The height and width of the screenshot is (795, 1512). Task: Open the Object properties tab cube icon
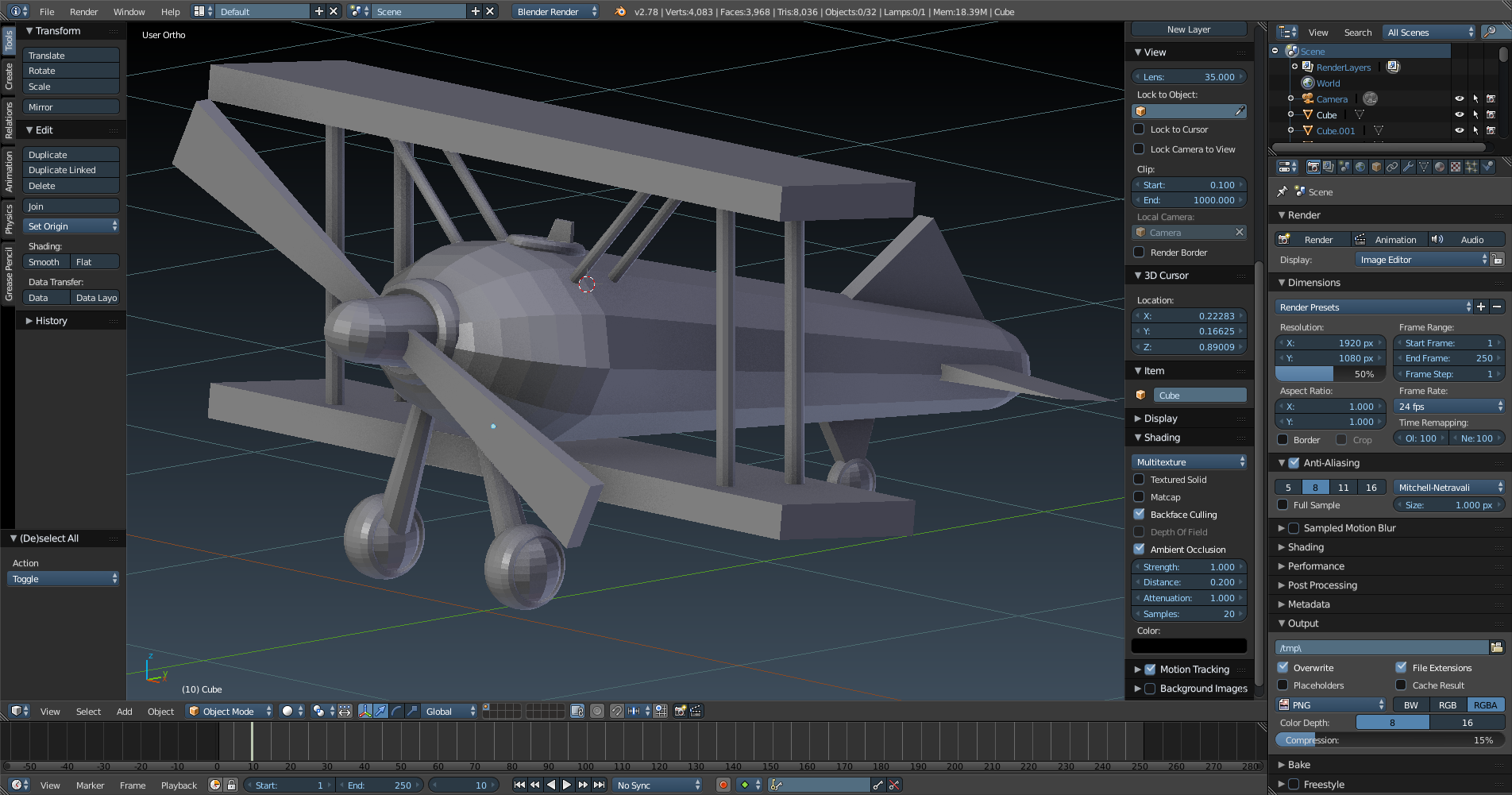1376,167
